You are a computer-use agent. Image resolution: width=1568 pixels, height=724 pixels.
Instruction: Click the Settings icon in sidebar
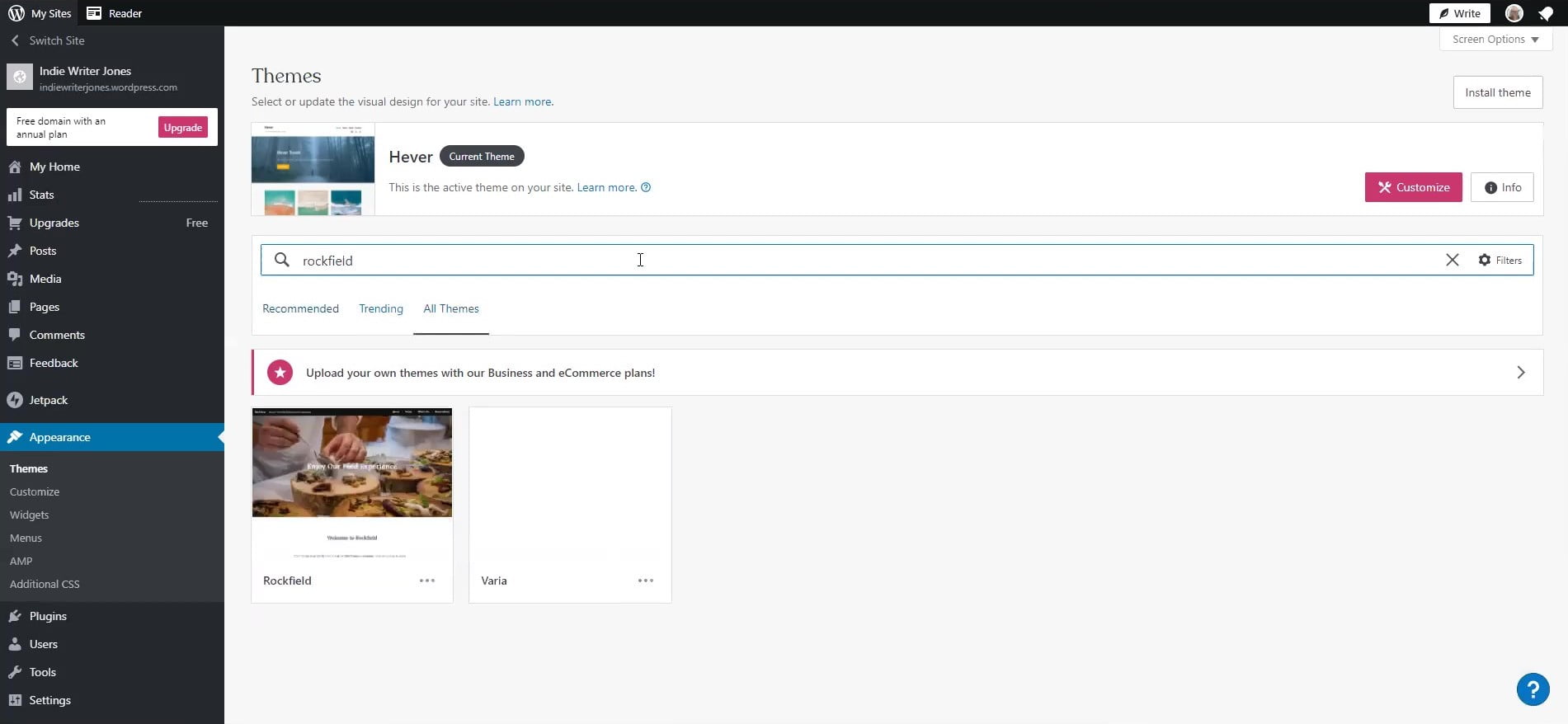click(15, 700)
